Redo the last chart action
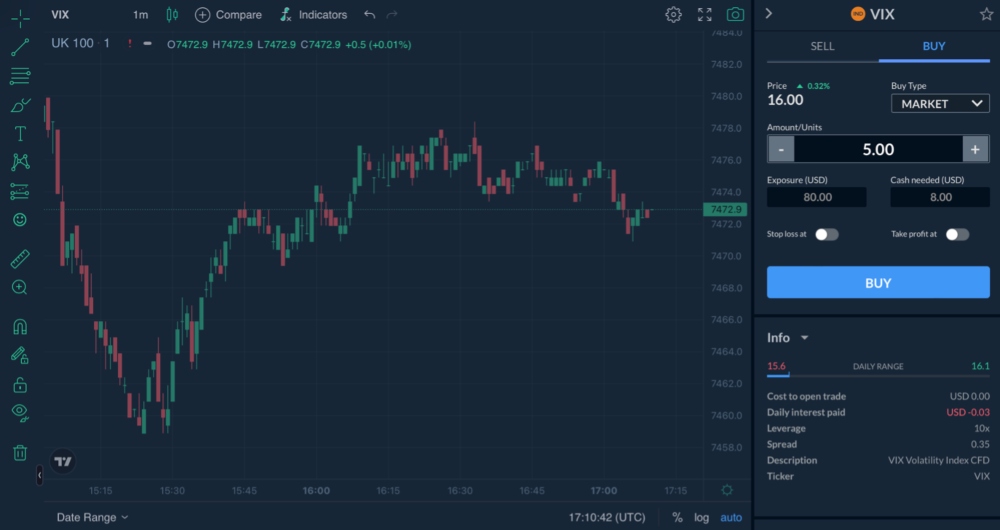The height and width of the screenshot is (530, 1000). (392, 15)
